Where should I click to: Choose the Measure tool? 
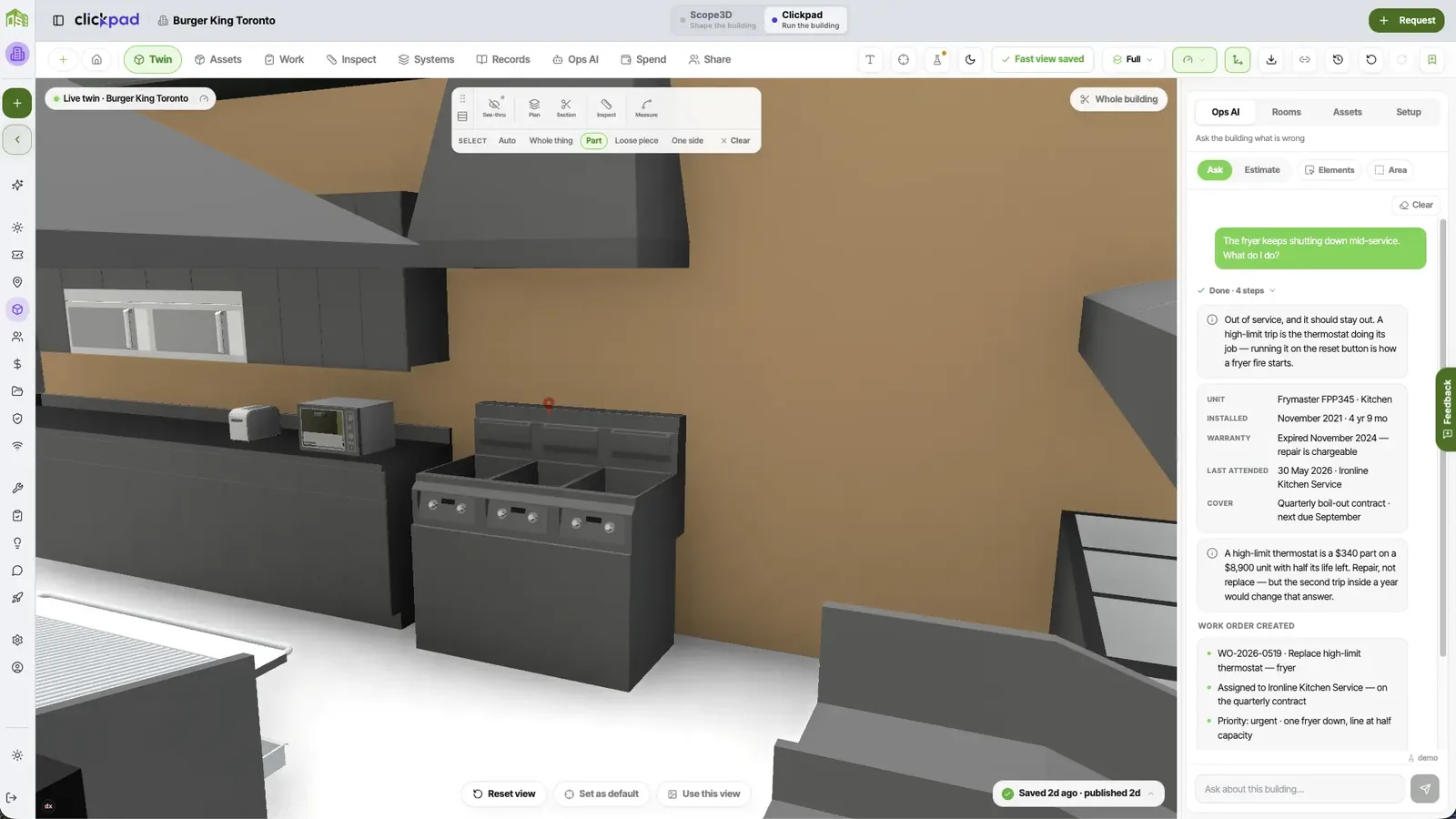point(646,107)
